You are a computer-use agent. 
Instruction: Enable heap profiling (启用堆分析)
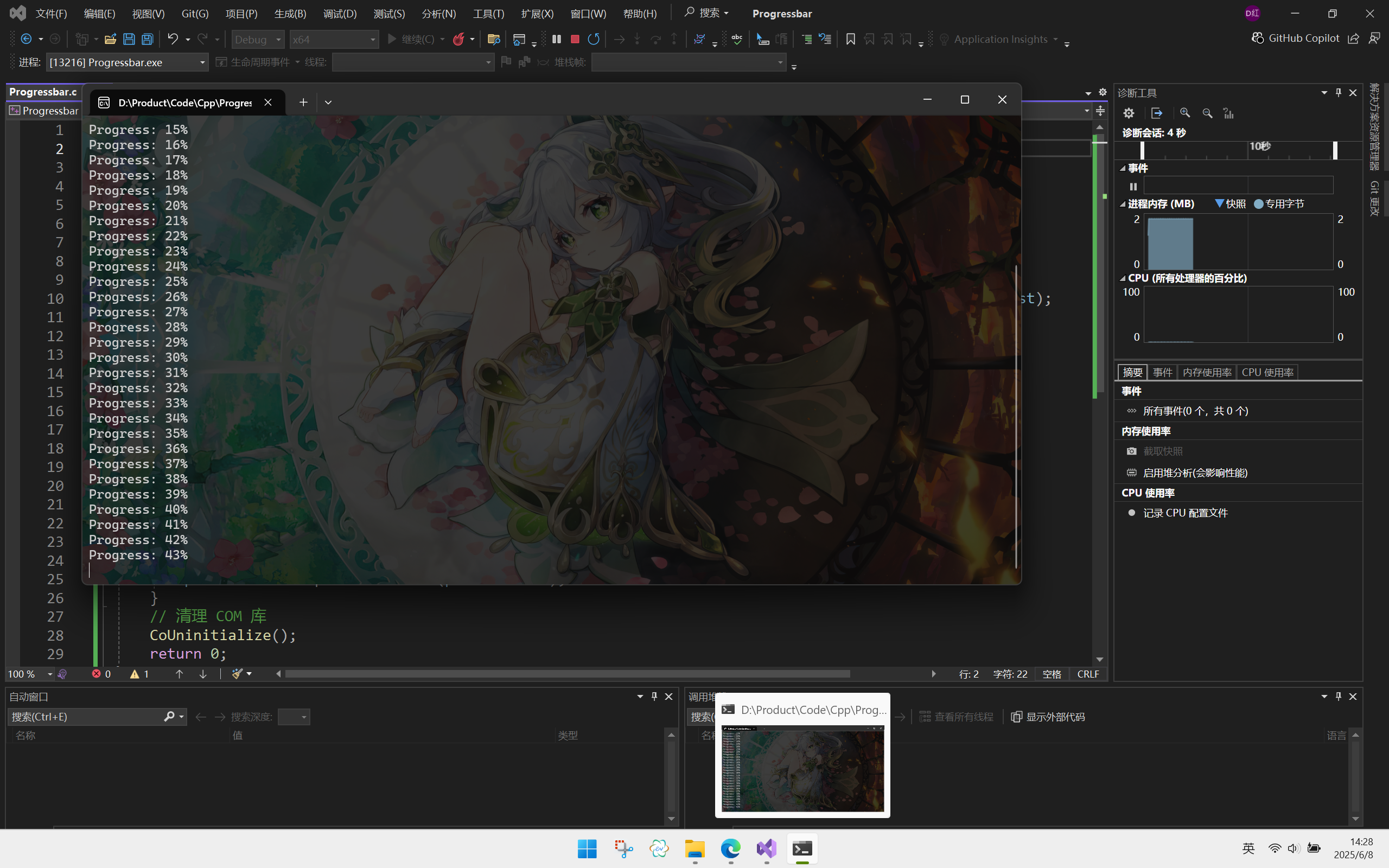(x=1187, y=473)
